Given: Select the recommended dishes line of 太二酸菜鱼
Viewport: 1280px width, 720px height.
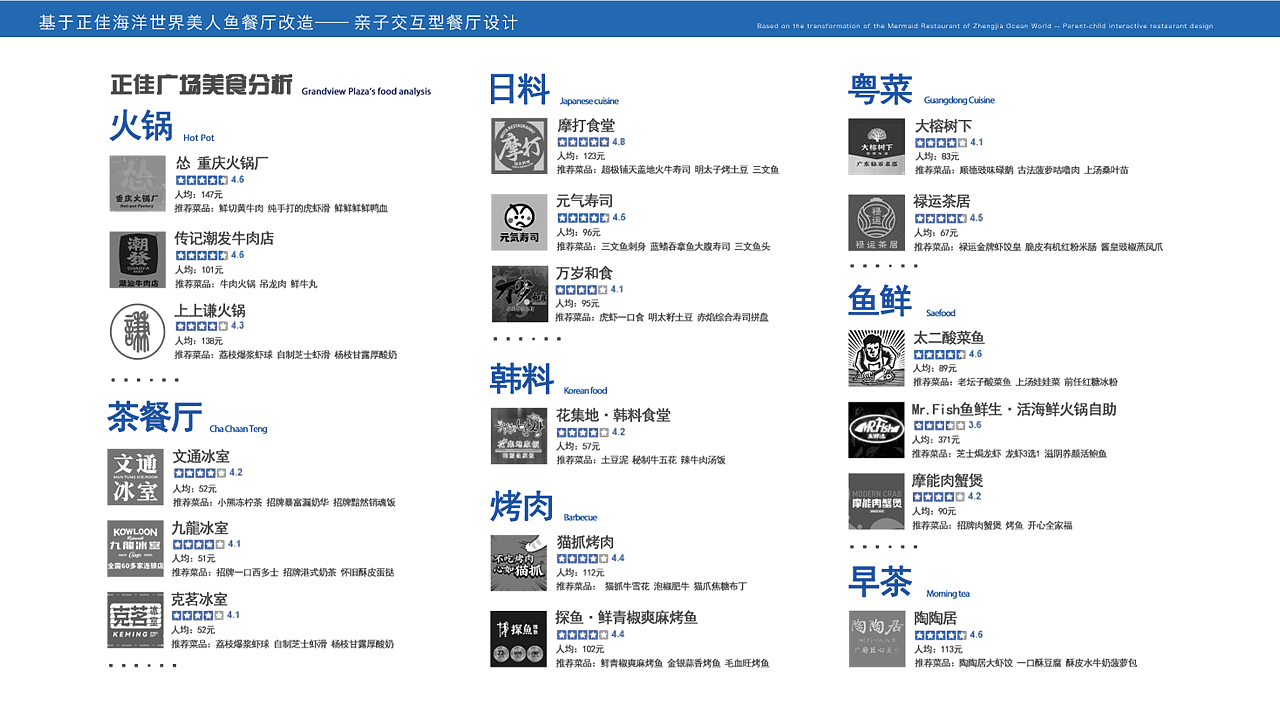Looking at the screenshot, I should click(x=1016, y=382).
